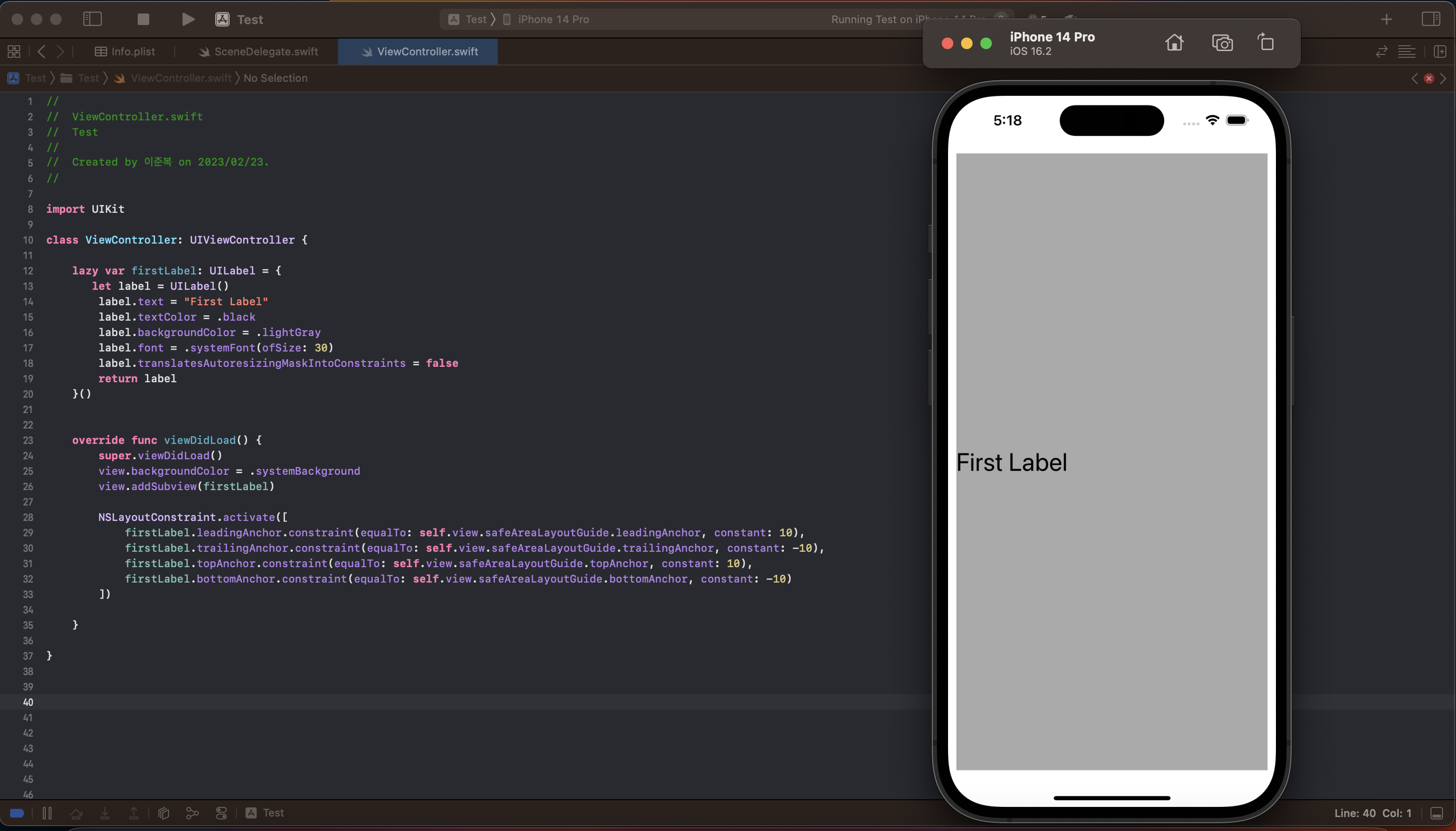This screenshot has height=831, width=1456.
Task: Pause program execution in debug bar
Action: point(47,813)
